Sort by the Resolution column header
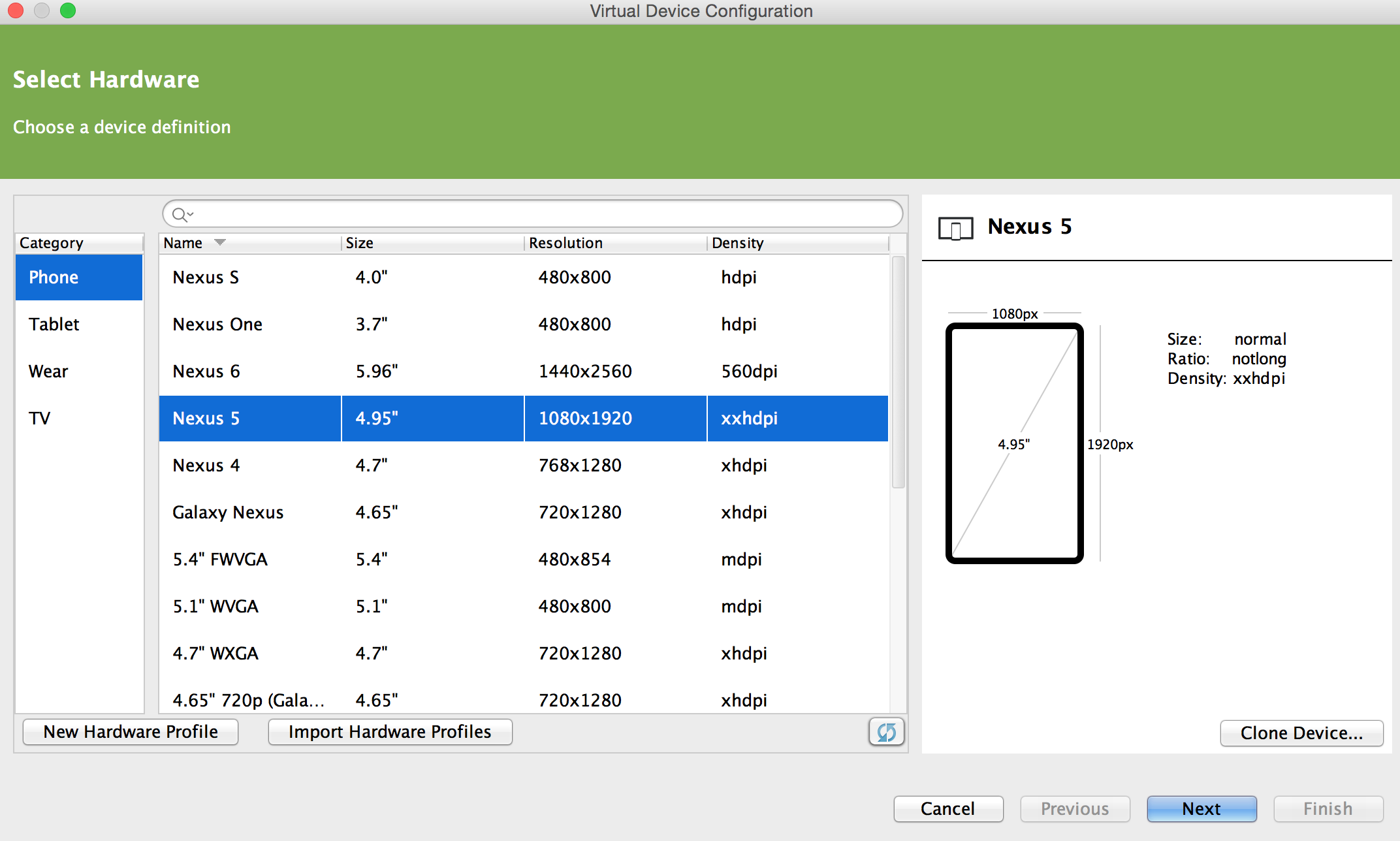Viewport: 1400px width, 841px height. [x=615, y=243]
